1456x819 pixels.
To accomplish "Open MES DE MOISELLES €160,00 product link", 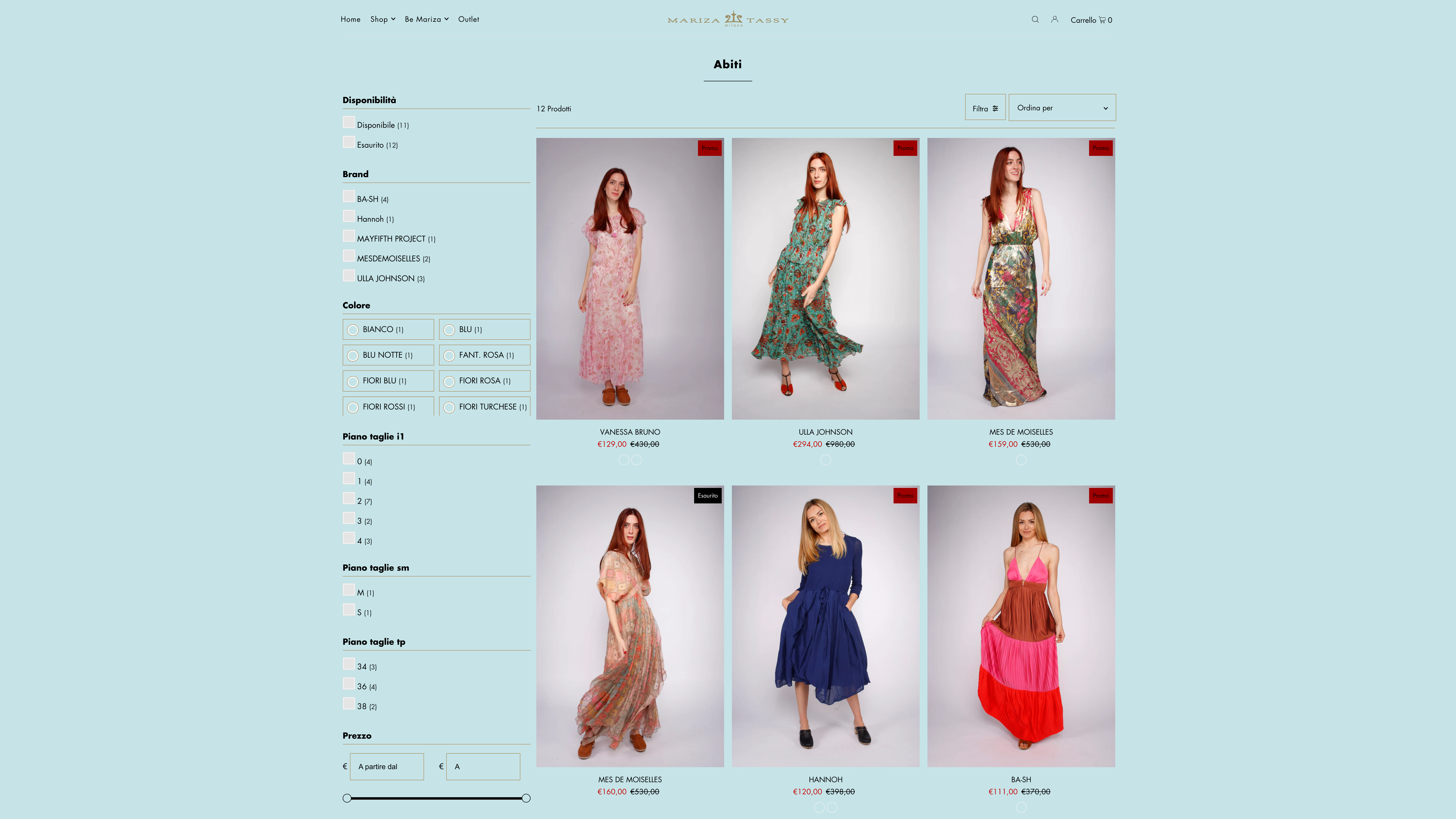I will (630, 780).
